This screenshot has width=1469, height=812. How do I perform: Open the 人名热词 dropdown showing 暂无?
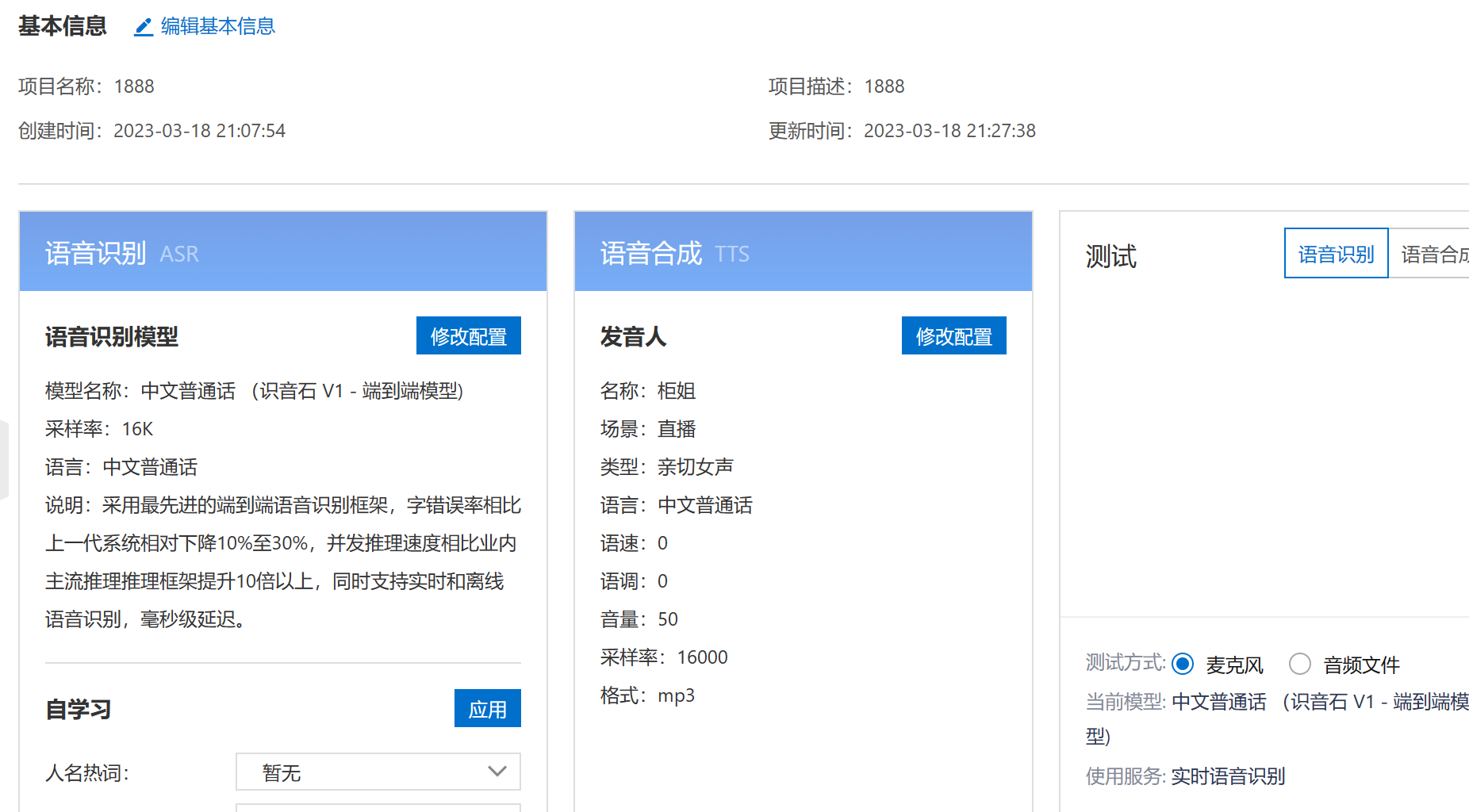pos(378,772)
